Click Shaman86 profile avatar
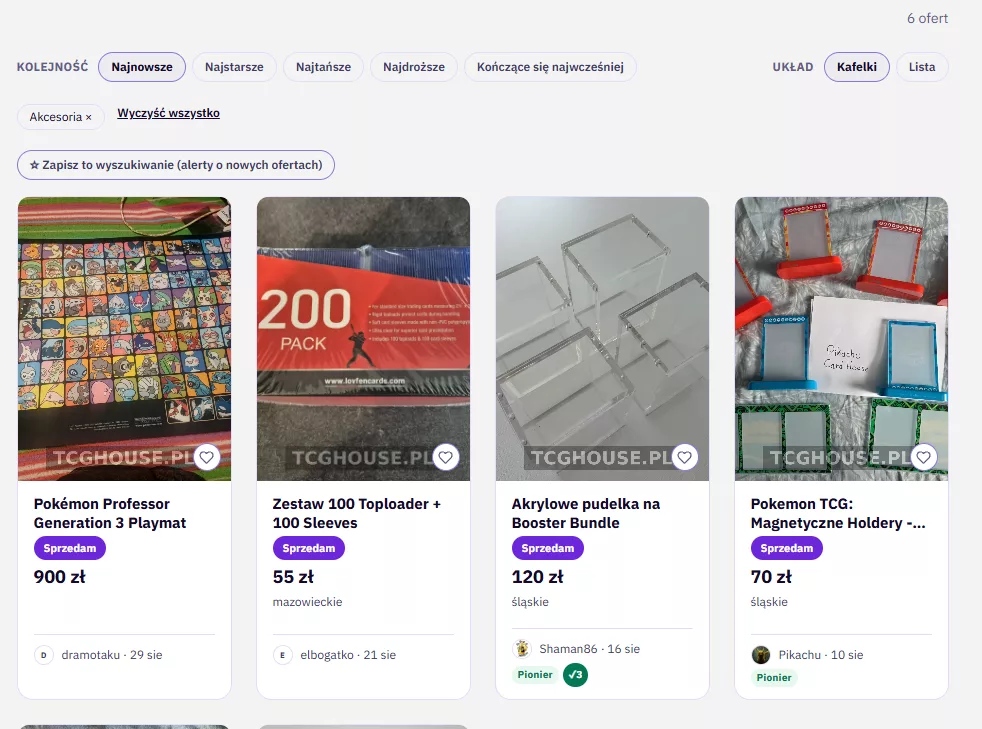 coord(522,649)
